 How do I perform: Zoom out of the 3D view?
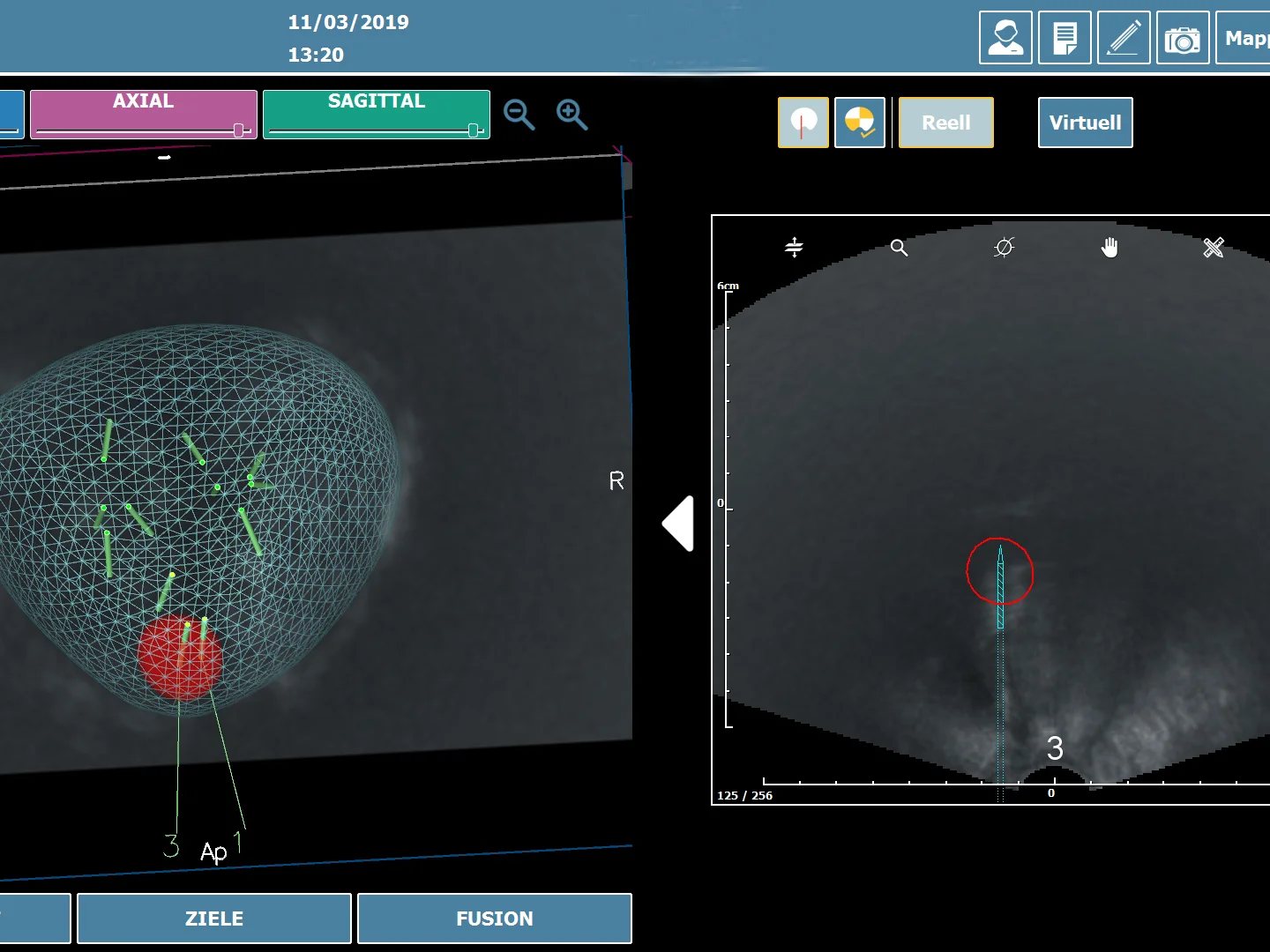[519, 115]
